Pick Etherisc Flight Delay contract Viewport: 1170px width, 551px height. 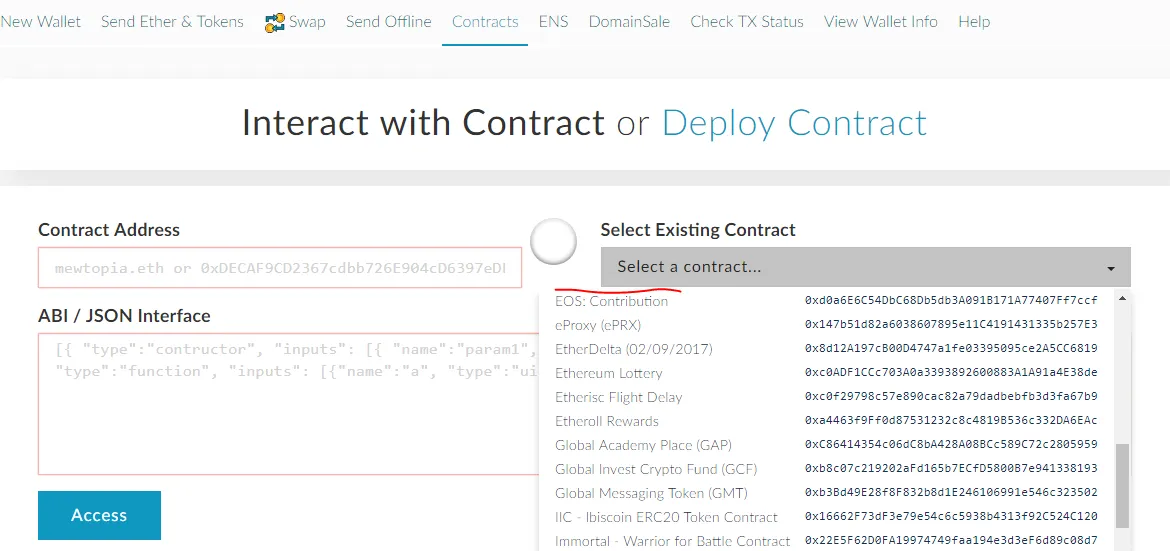(619, 396)
